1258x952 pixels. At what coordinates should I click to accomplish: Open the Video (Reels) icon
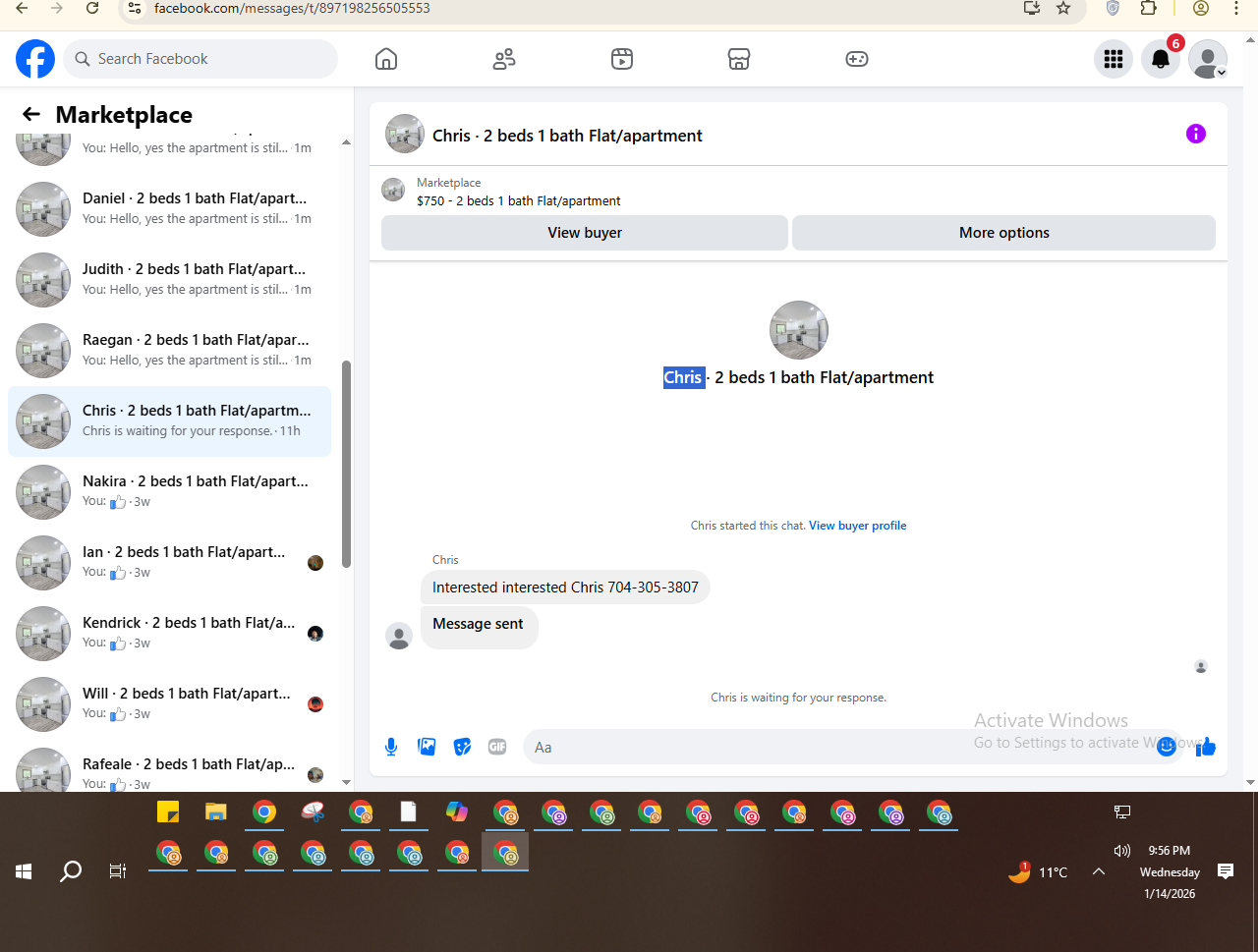click(622, 59)
